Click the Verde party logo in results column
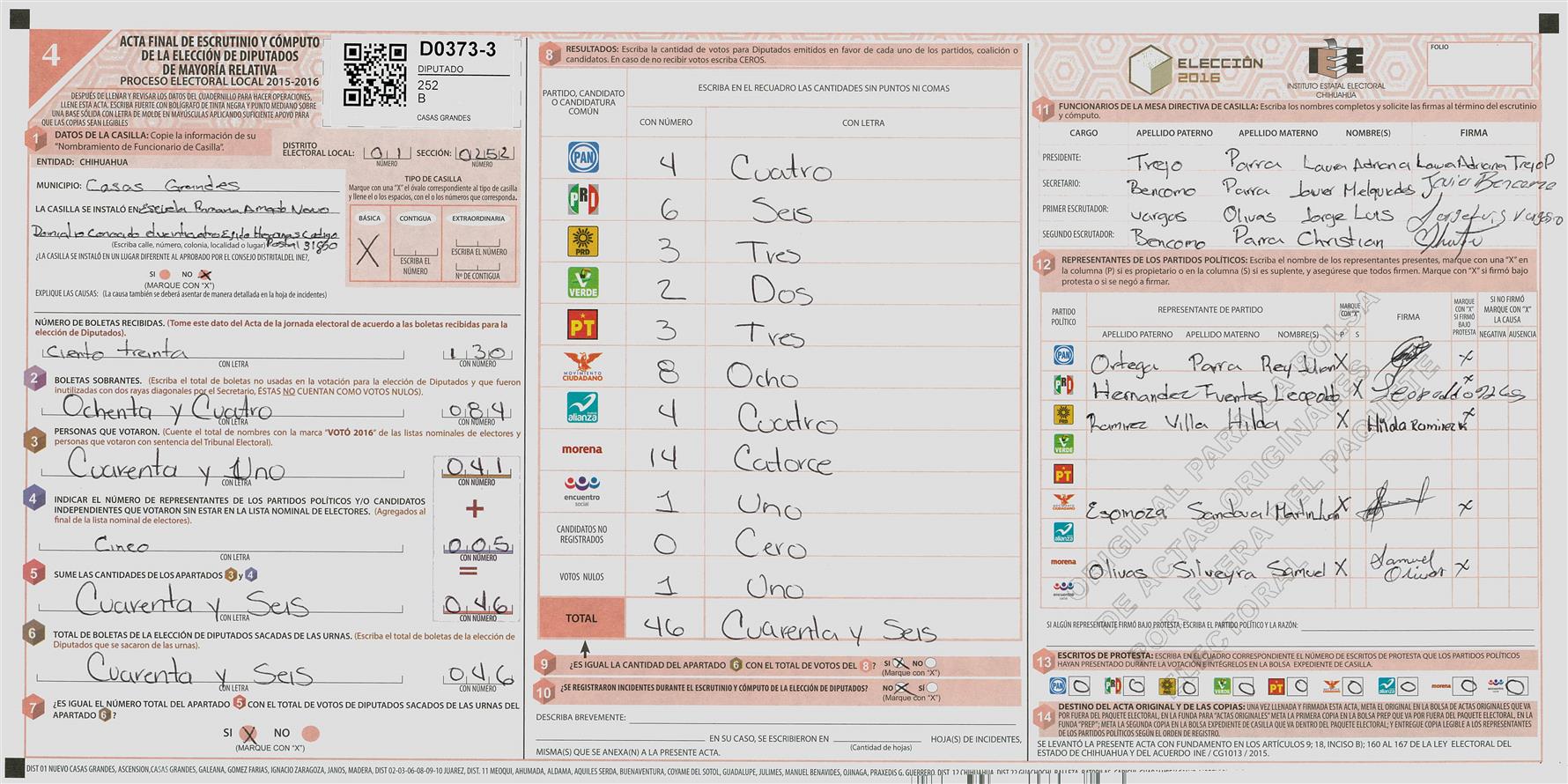 [582, 283]
